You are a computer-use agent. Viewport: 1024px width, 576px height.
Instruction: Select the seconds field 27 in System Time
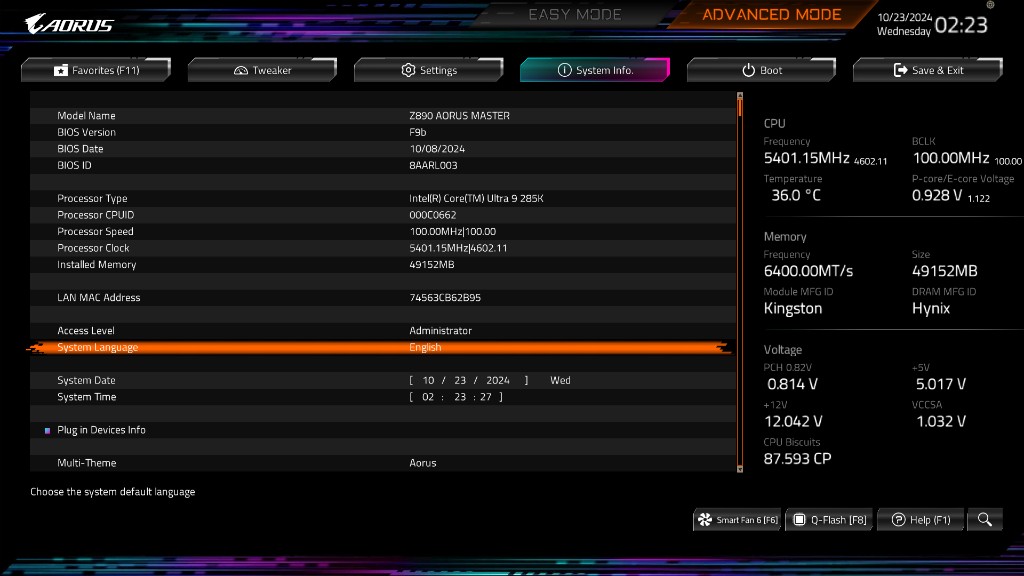[486, 397]
